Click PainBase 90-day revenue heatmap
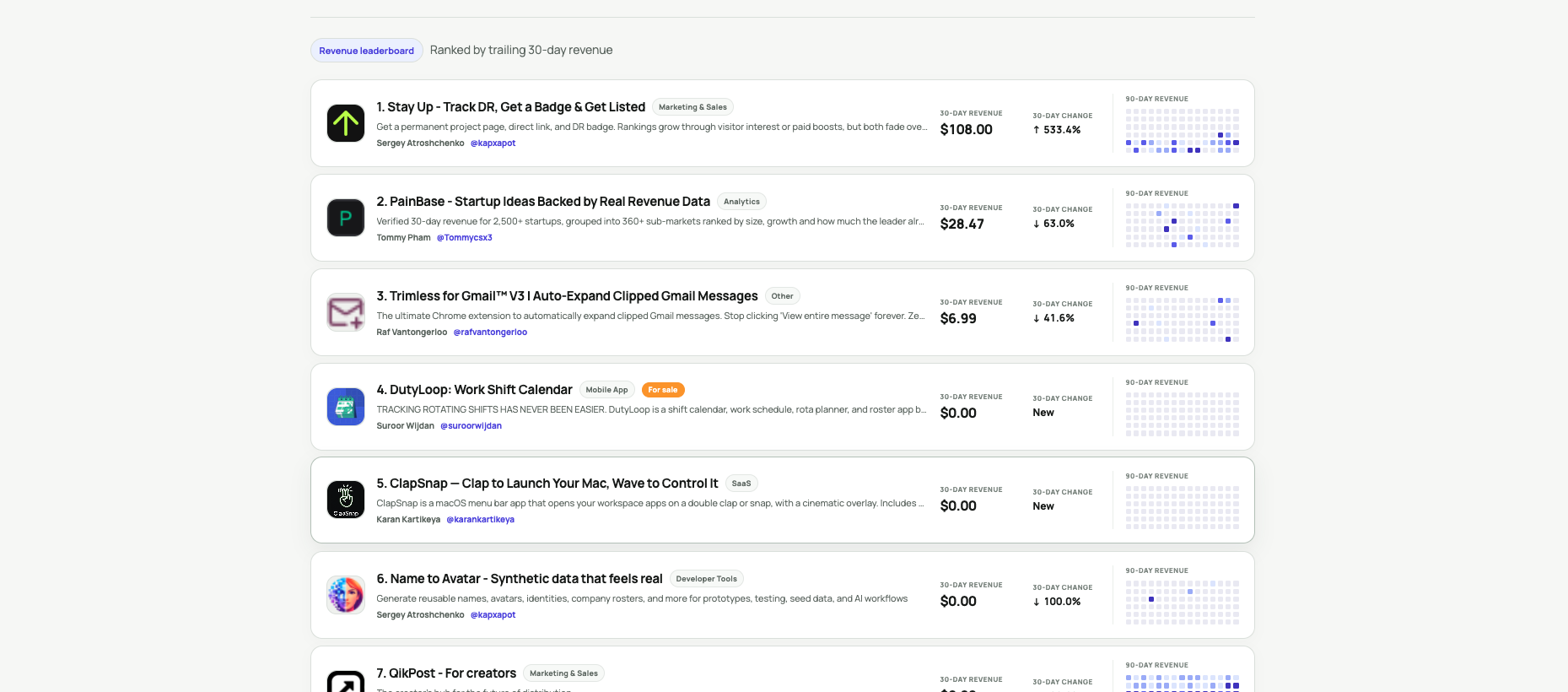The width and height of the screenshot is (1568, 692). pyautogui.click(x=1183, y=224)
